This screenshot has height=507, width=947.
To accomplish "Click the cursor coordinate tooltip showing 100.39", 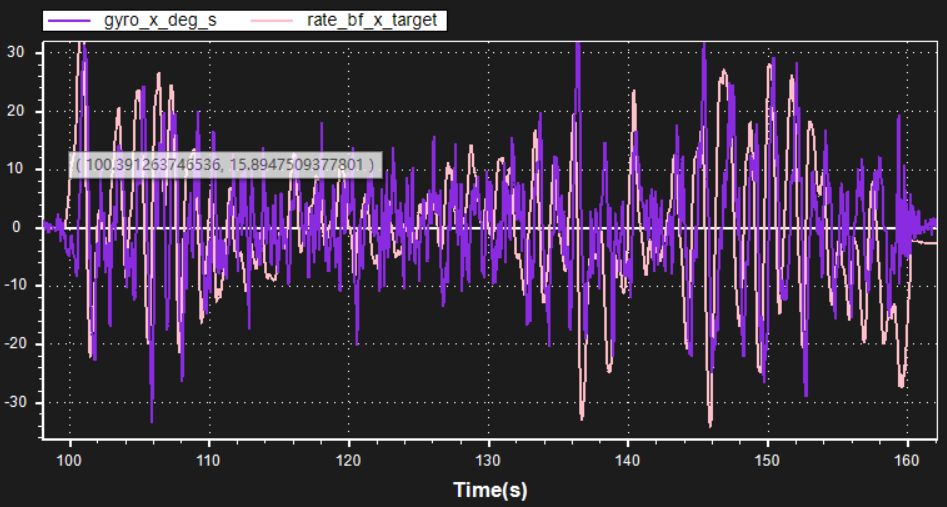I will [226, 164].
